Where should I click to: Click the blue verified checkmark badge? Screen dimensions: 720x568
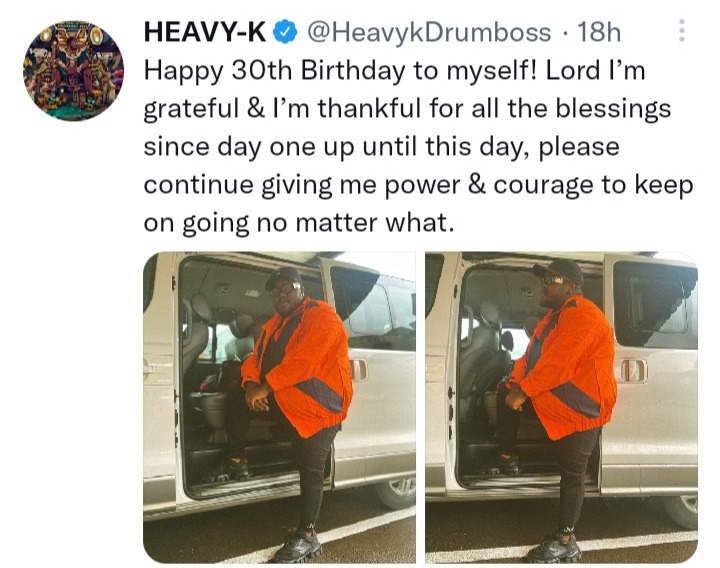pos(286,32)
